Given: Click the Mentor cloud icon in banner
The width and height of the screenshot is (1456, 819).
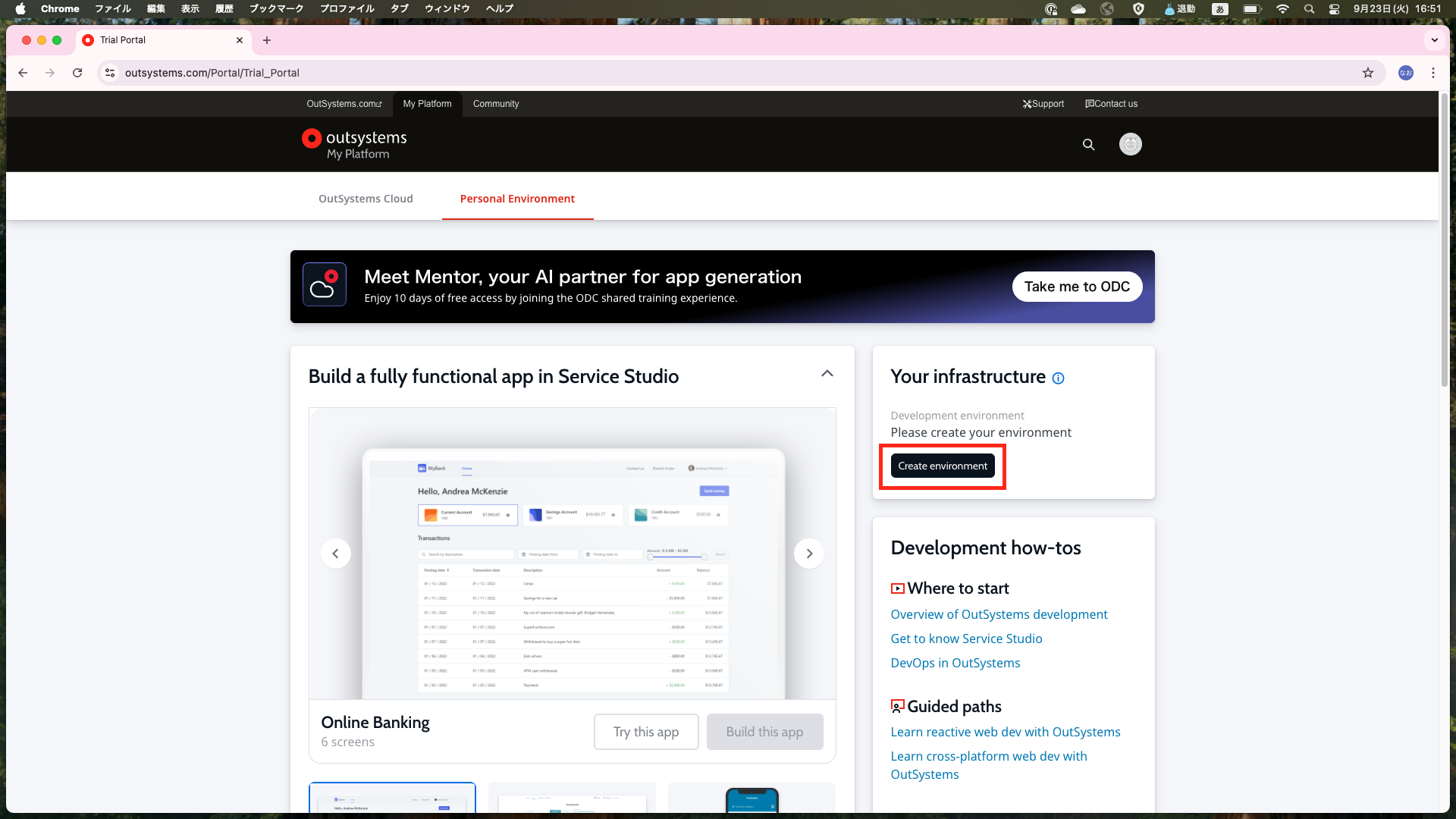Looking at the screenshot, I should point(325,285).
